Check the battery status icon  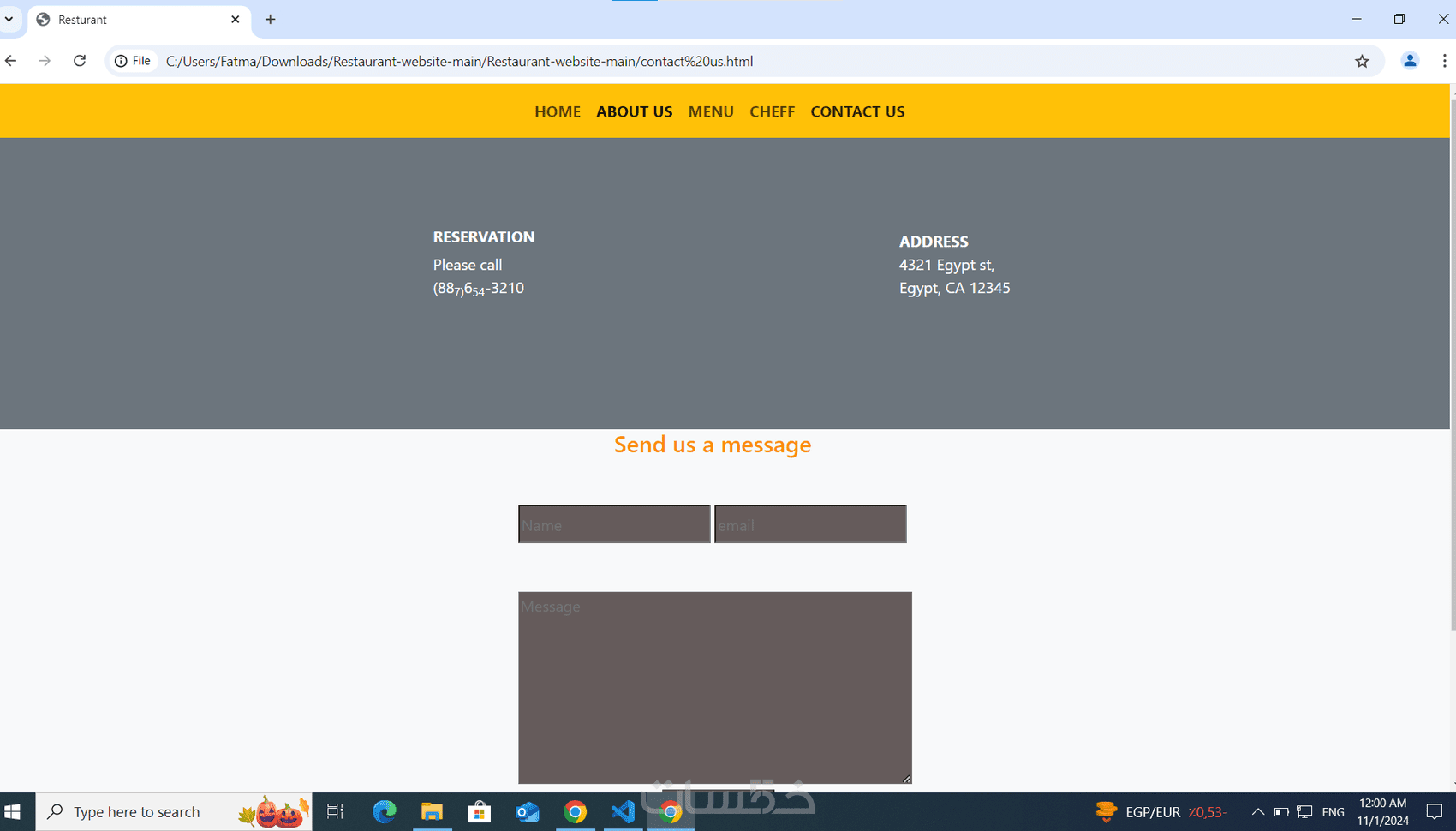tap(1281, 812)
